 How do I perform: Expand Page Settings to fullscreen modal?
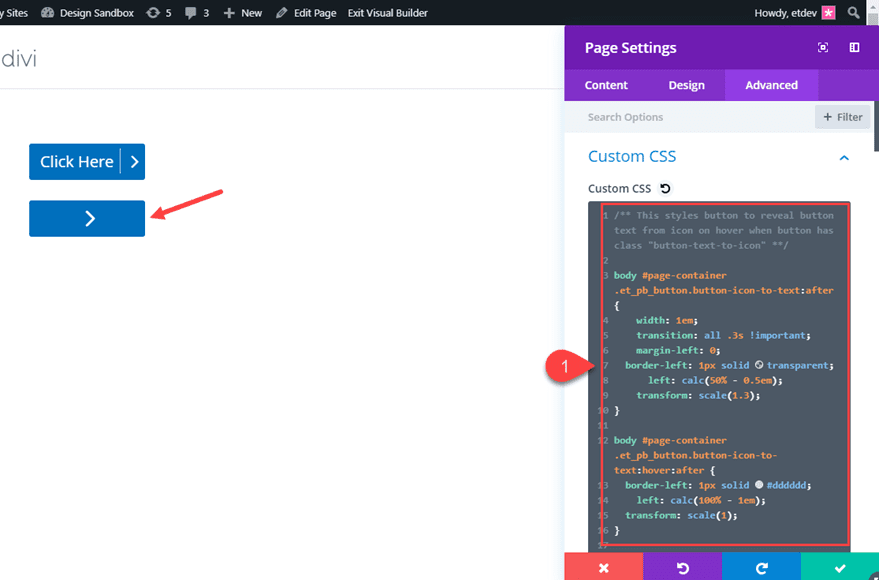(822, 47)
